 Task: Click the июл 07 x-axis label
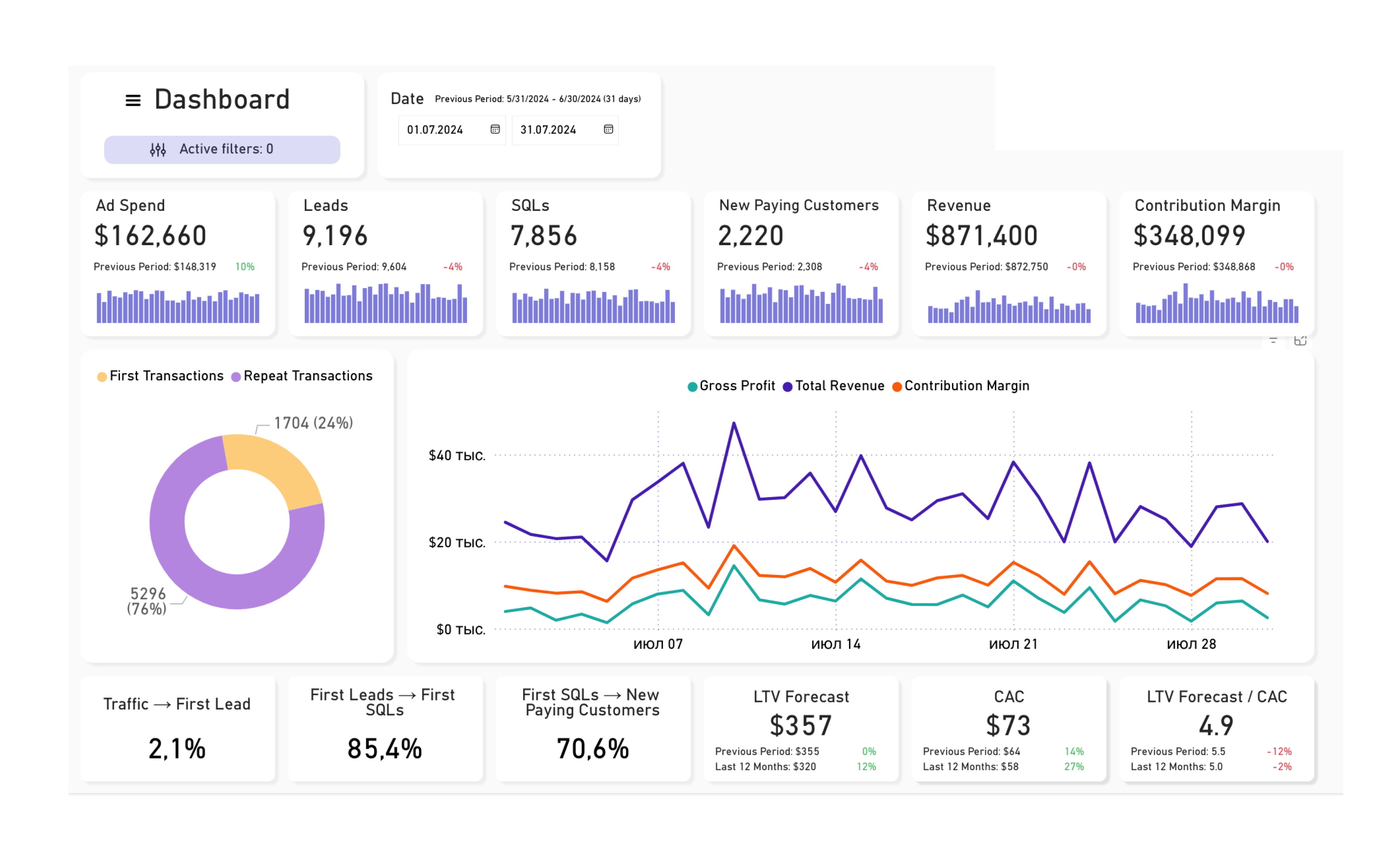(658, 645)
